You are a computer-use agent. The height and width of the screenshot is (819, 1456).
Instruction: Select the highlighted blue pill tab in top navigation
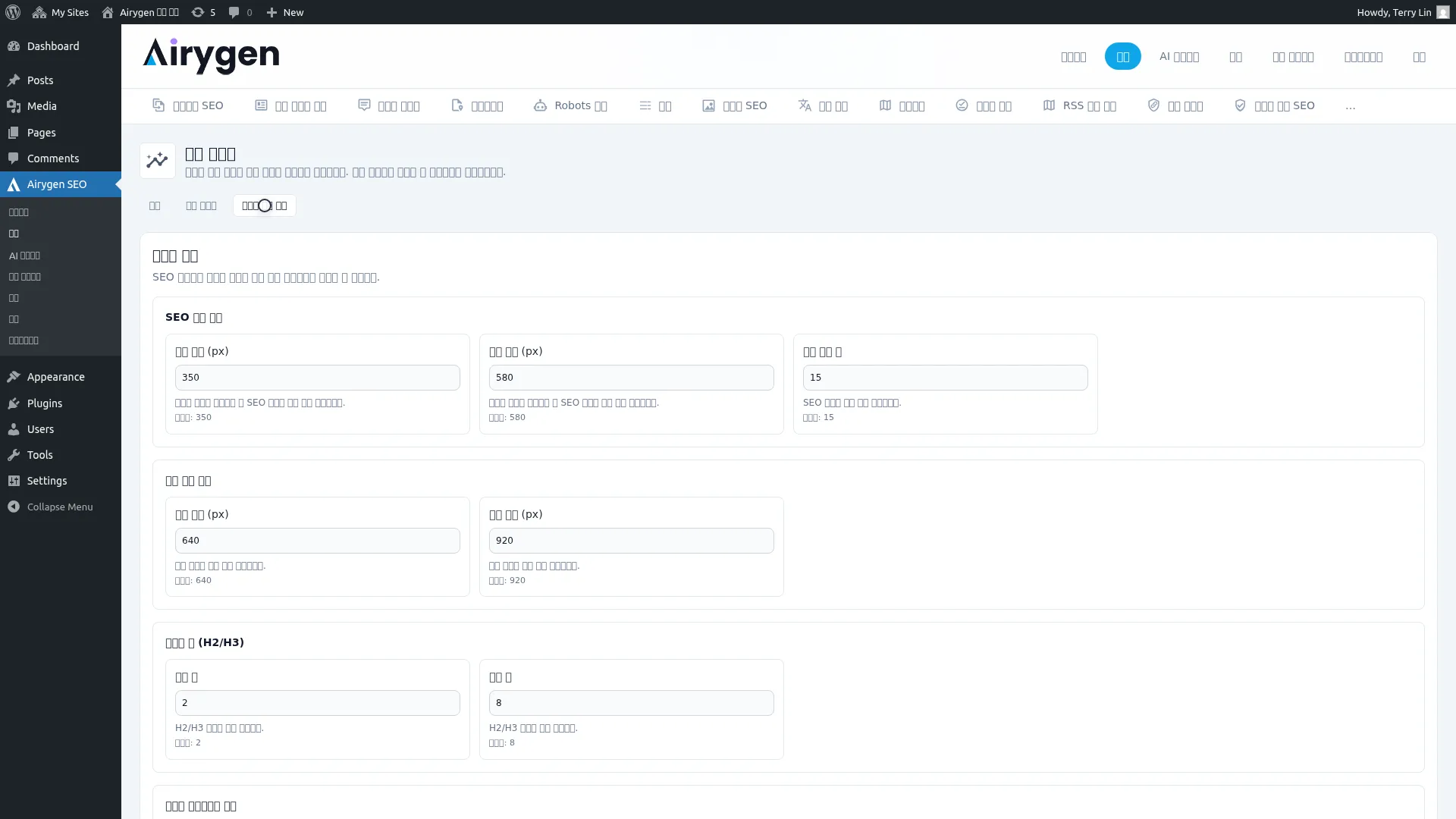[x=1122, y=56]
